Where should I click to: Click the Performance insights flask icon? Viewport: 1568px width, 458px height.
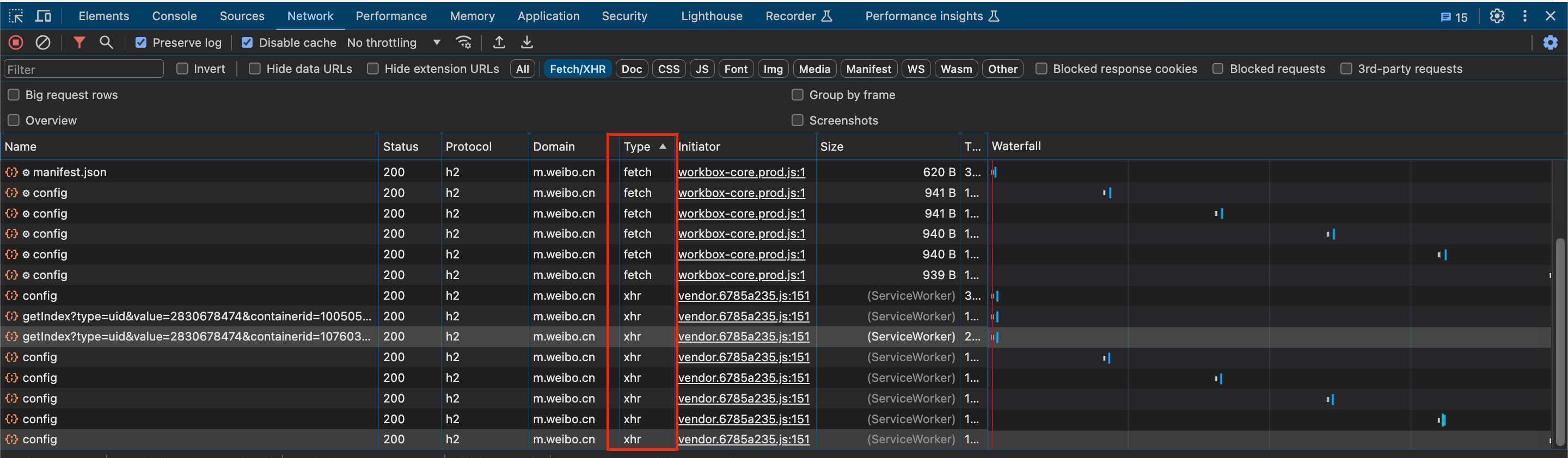click(994, 16)
